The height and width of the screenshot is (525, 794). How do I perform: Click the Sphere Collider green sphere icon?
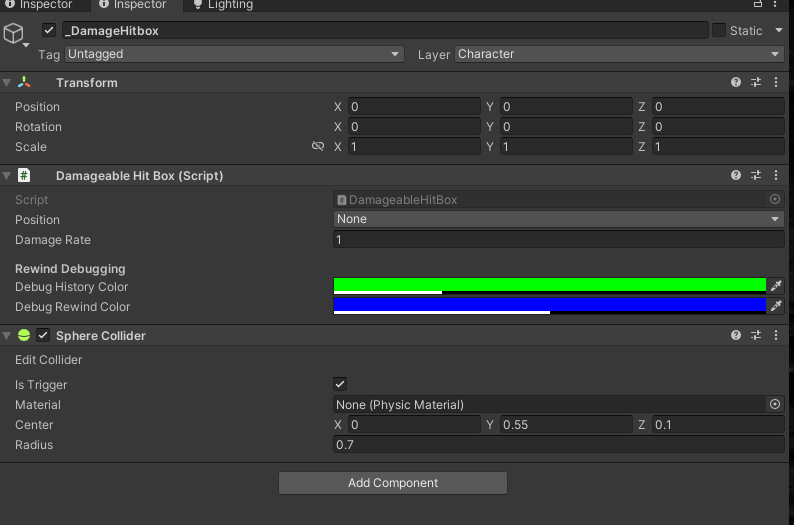24,335
